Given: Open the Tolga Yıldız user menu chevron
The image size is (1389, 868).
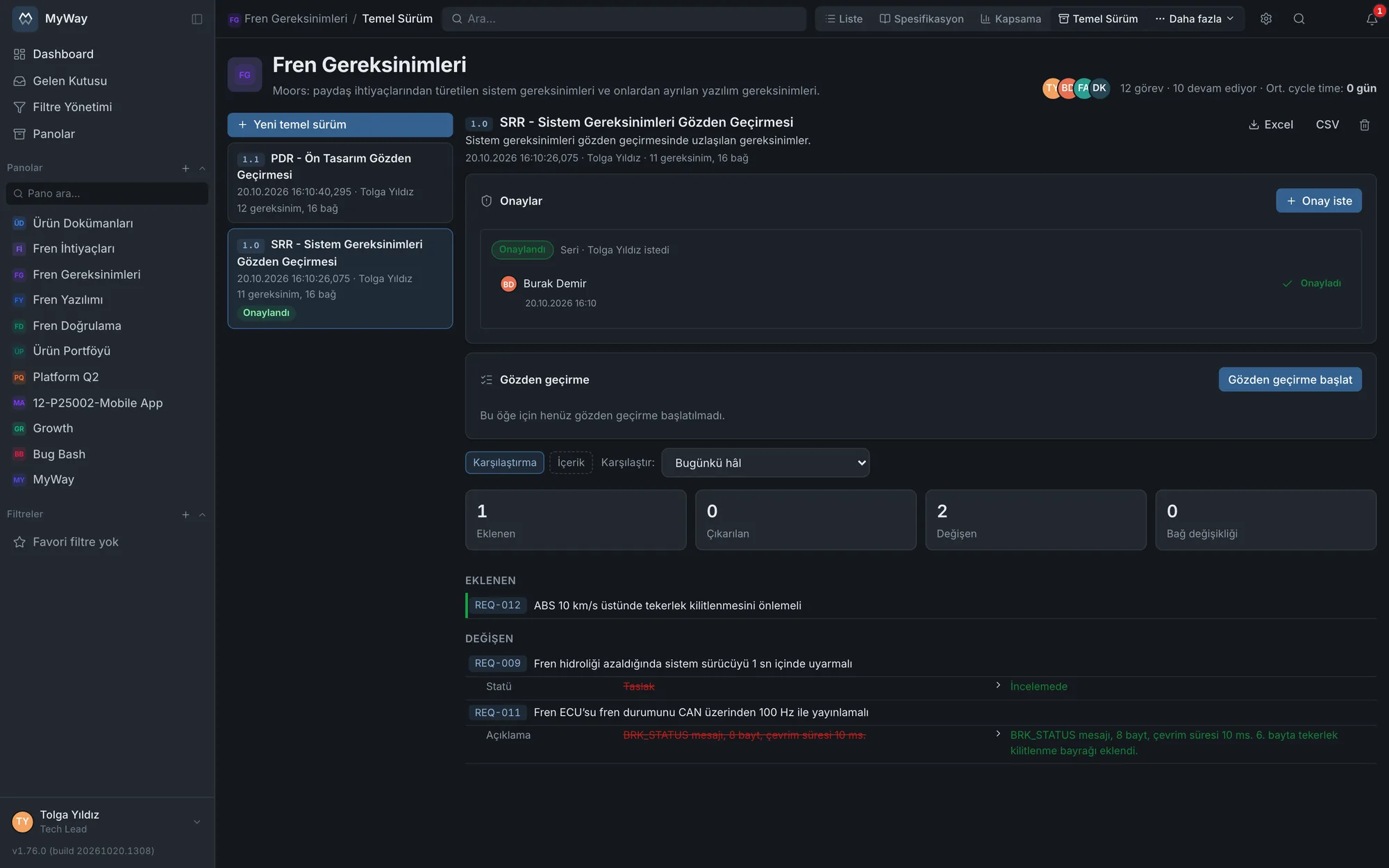Looking at the screenshot, I should click(x=197, y=821).
